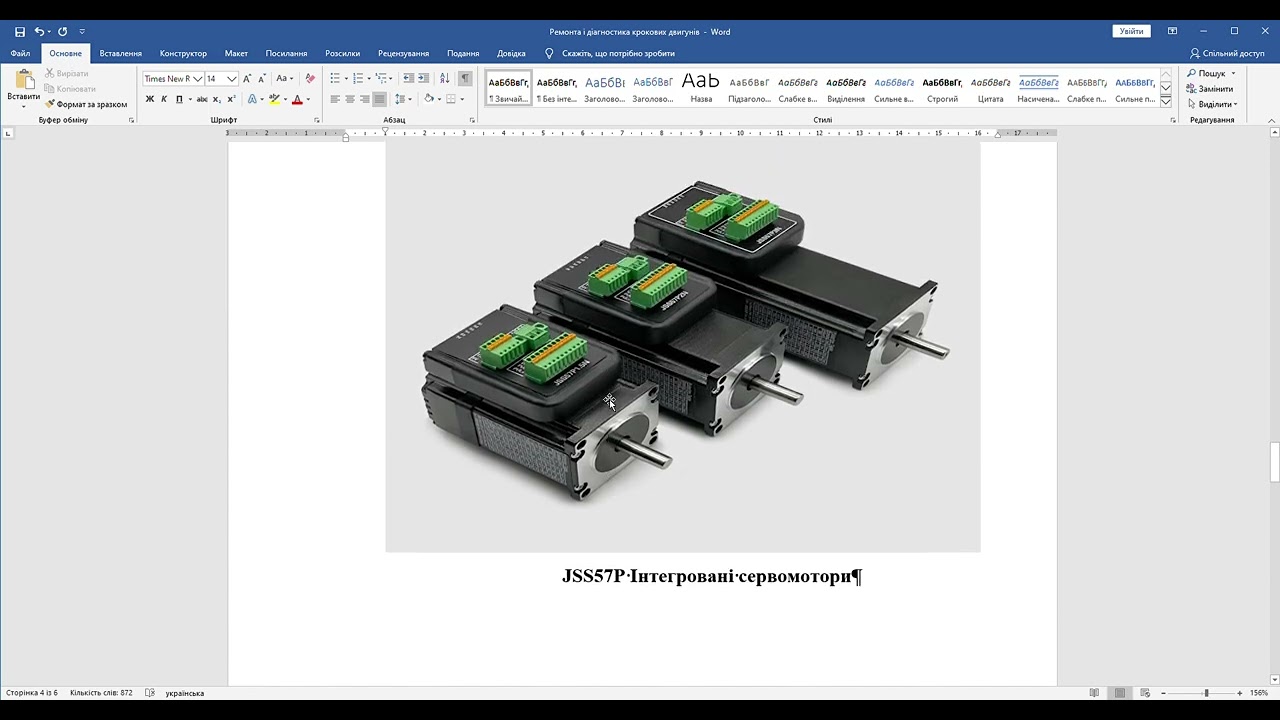
Task: Expand the text highlight color dropdown arrow
Action: coord(284,99)
